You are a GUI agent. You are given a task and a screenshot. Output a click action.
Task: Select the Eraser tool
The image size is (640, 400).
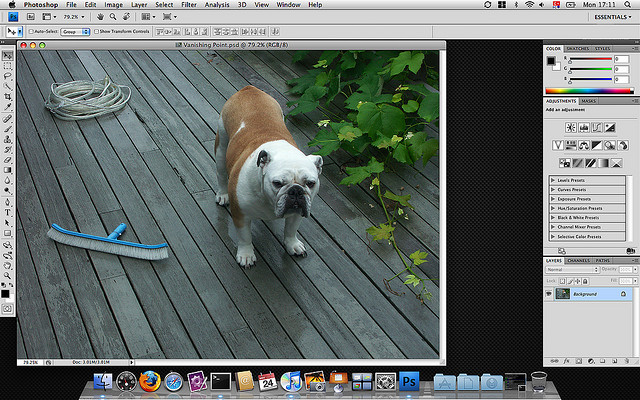coord(7,160)
